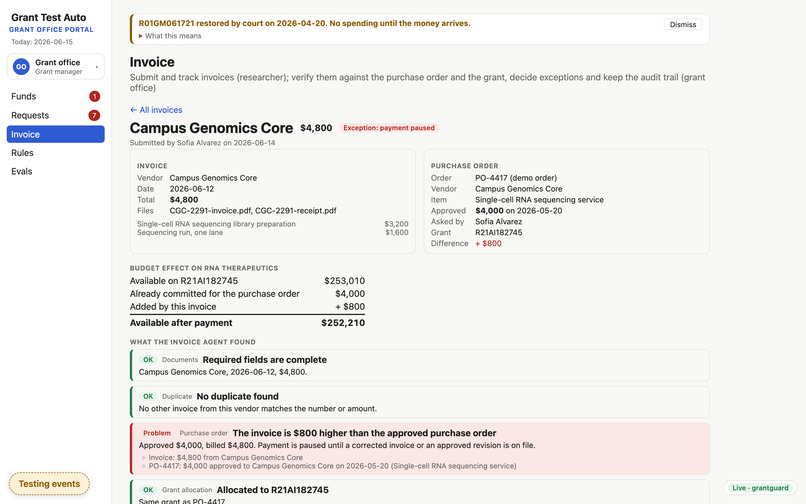
Task: Click the PO-4417 (demo order) value
Action: coord(516,178)
